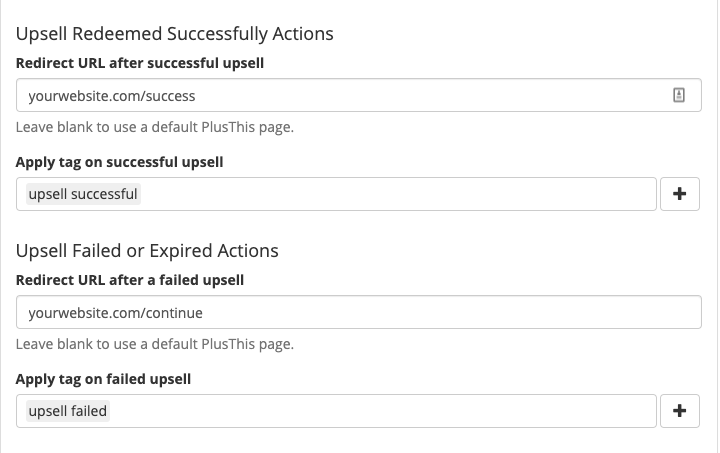The width and height of the screenshot is (720, 453).
Task: Click the empty area of the failed upsell tag field
Action: (382, 411)
